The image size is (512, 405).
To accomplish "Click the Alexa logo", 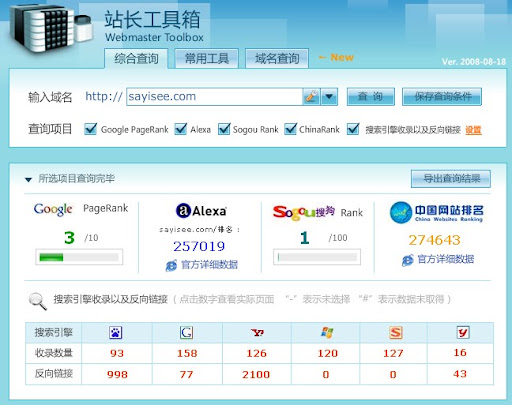I will tap(201, 211).
